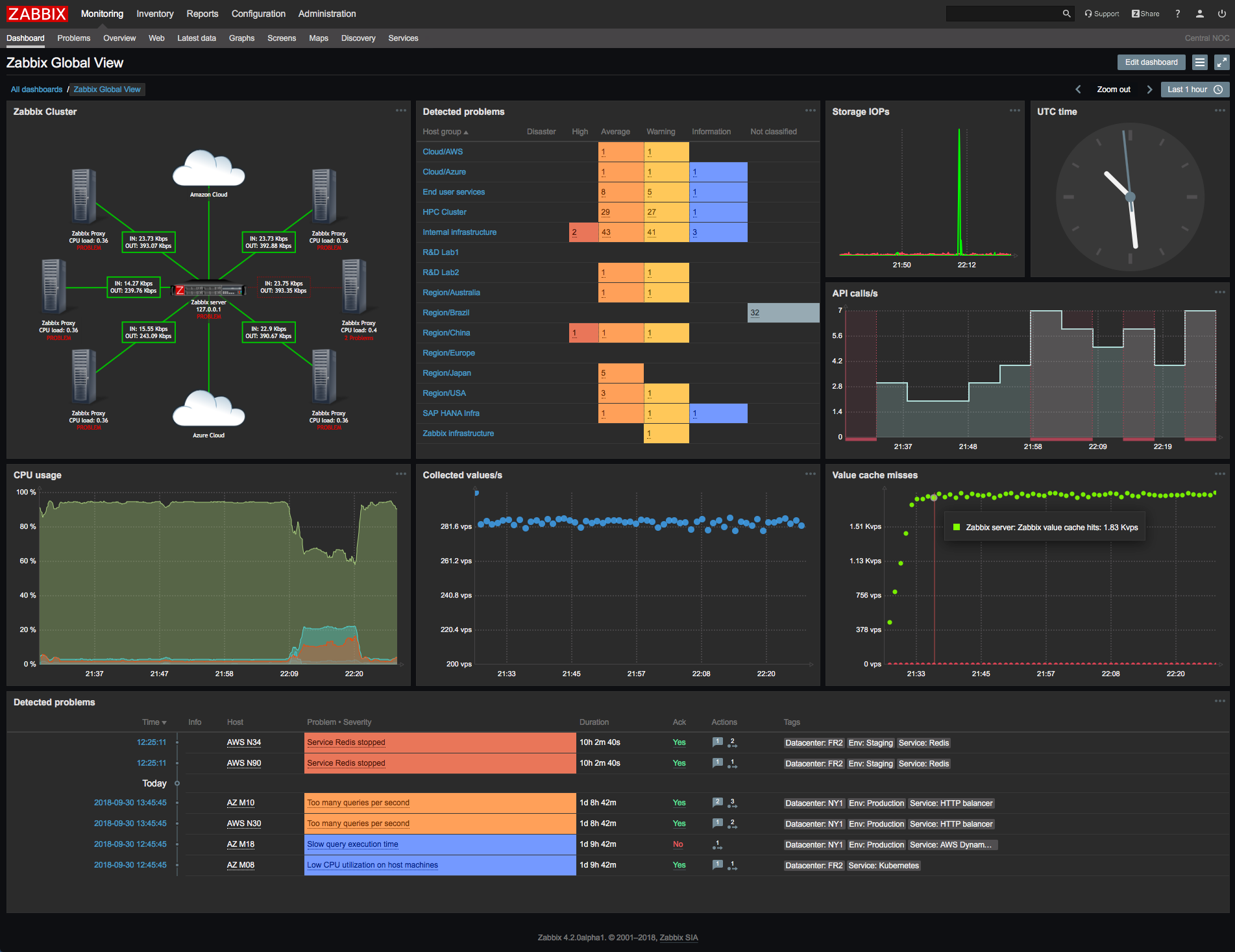Image resolution: width=1235 pixels, height=952 pixels.
Task: Open the Detected problems widget options menu
Action: pyautogui.click(x=810, y=110)
